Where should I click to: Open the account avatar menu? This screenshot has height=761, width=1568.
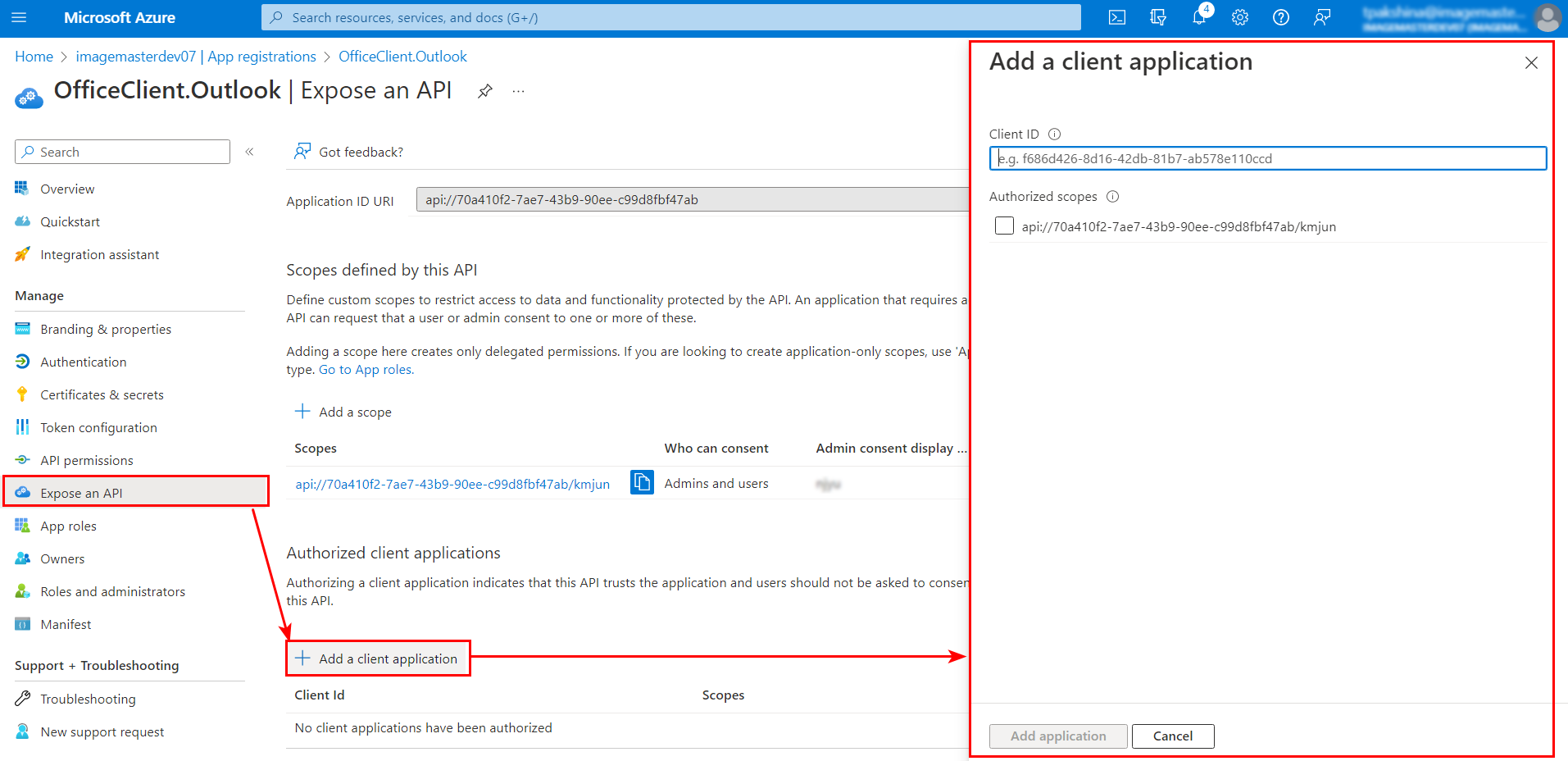click(1548, 17)
